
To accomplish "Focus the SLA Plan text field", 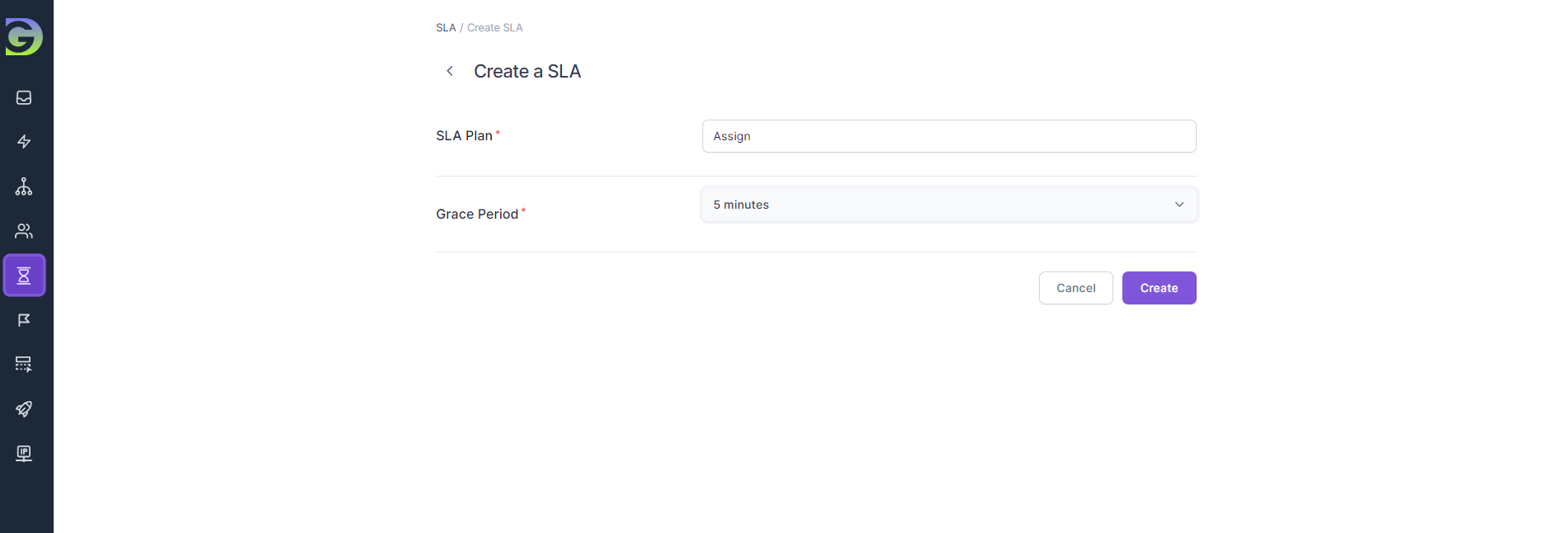I will pyautogui.click(x=949, y=136).
